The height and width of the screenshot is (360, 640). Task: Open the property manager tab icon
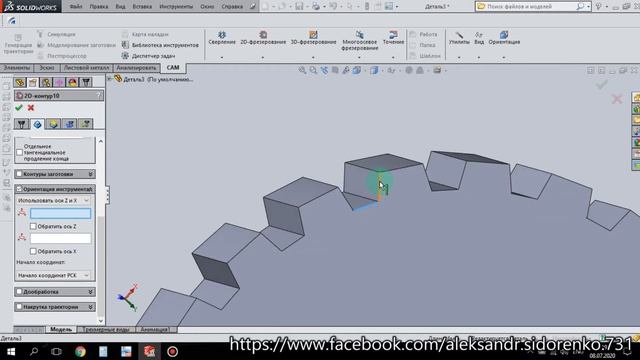pyautogui.click(x=33, y=82)
